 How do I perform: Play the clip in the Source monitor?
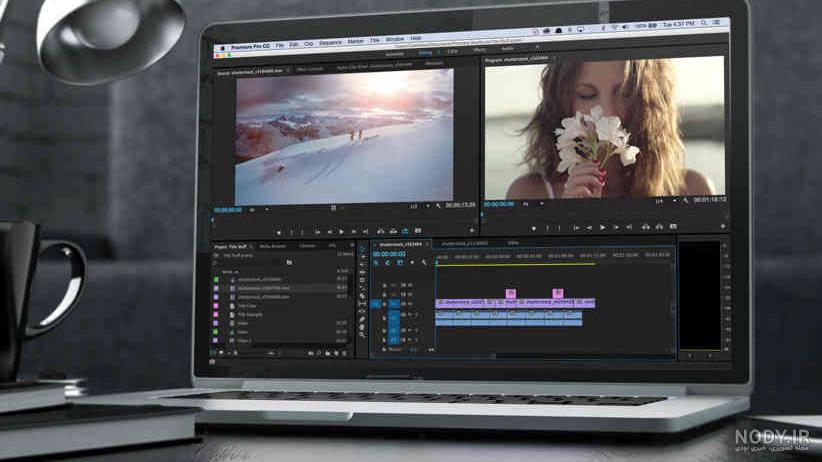[x=341, y=231]
